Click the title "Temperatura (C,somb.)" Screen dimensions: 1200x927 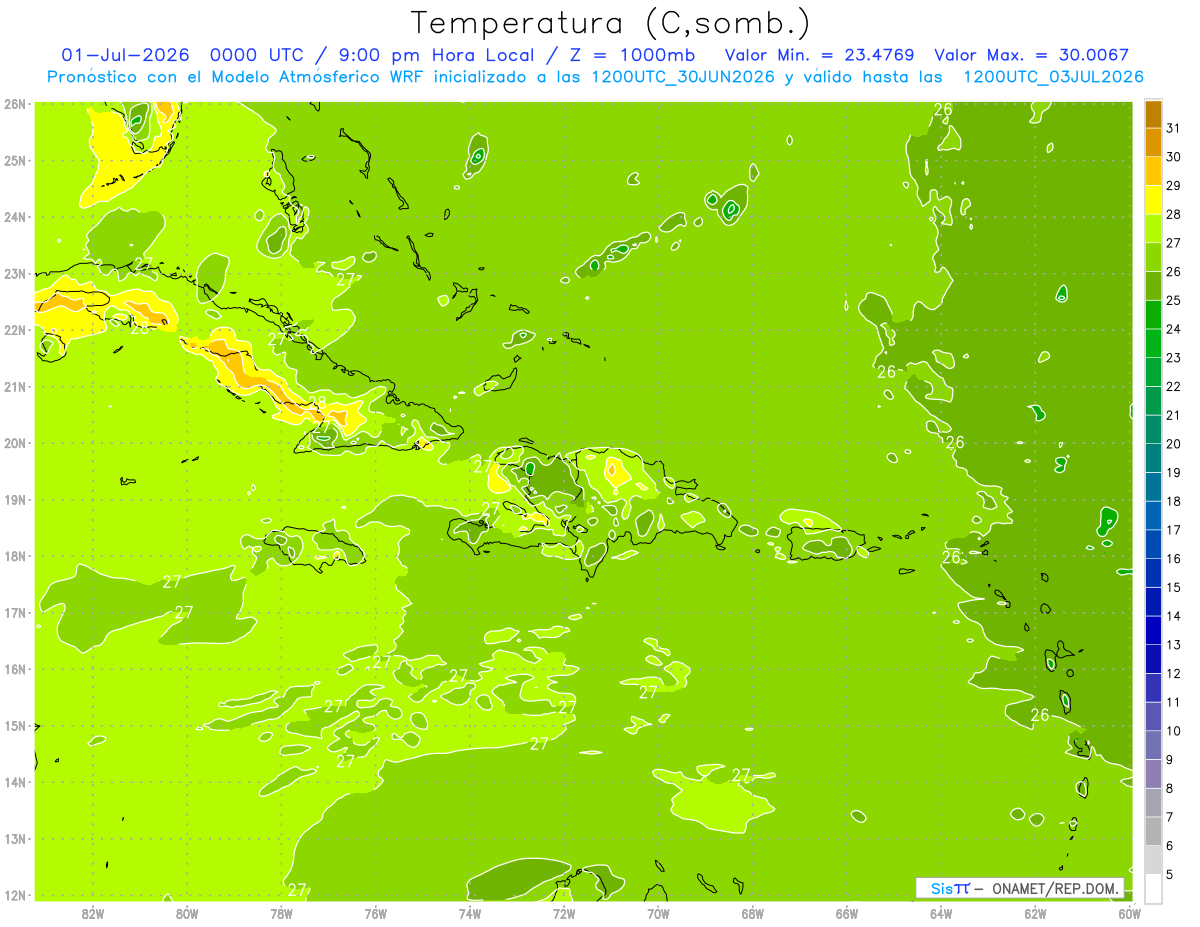point(610,23)
